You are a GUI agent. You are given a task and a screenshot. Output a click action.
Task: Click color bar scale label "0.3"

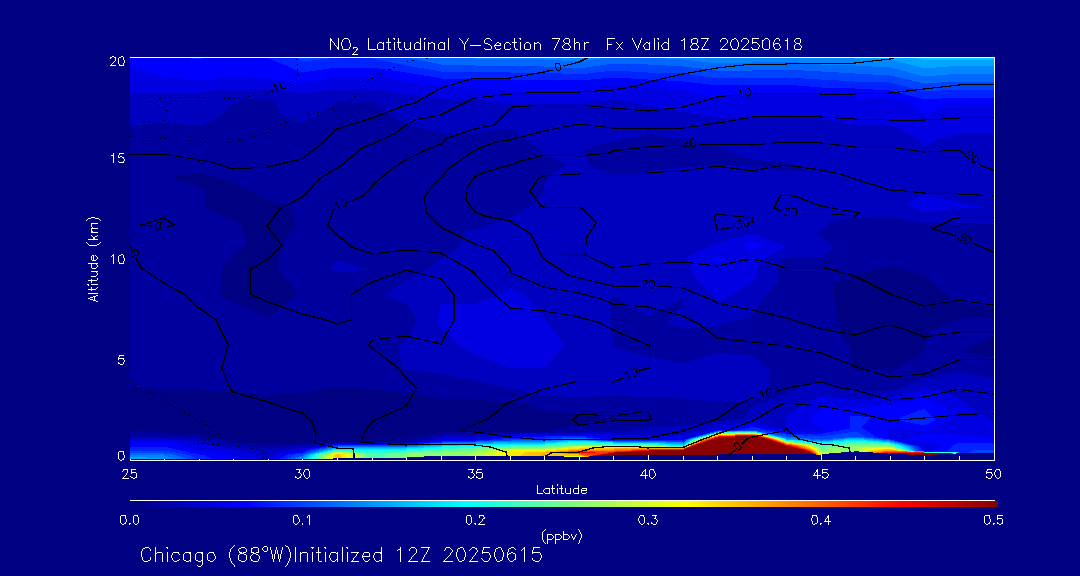647,520
